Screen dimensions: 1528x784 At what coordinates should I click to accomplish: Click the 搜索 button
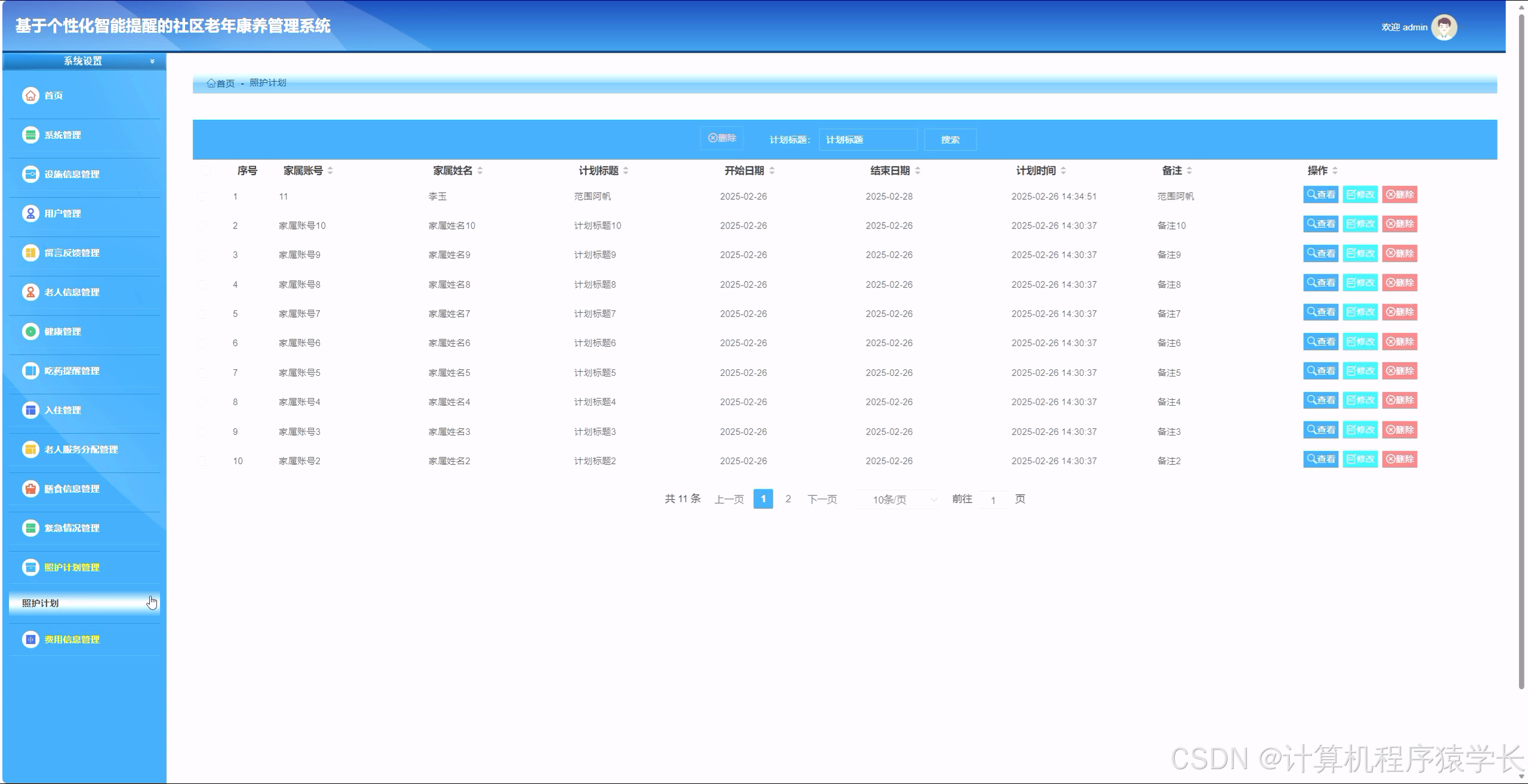pos(950,140)
